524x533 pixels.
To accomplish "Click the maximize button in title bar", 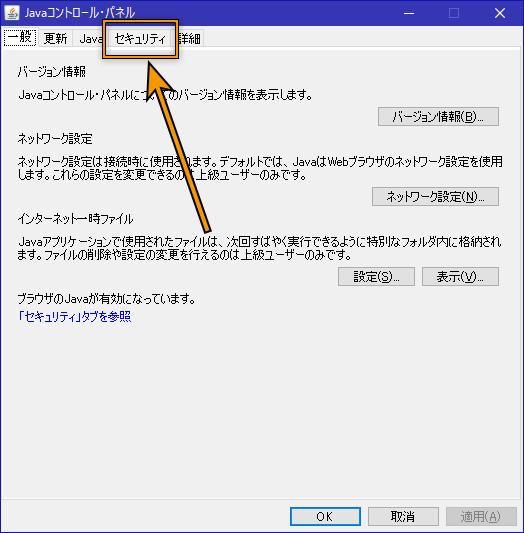I will pos(454,13).
